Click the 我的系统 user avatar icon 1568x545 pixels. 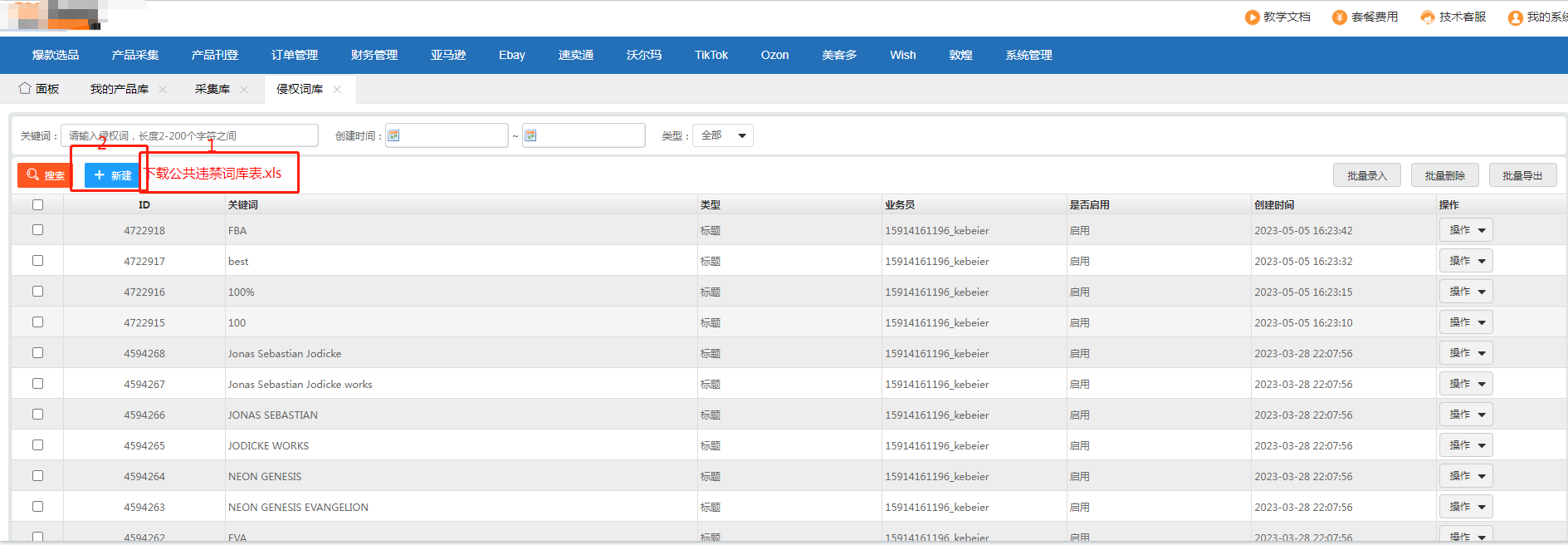(x=1516, y=17)
